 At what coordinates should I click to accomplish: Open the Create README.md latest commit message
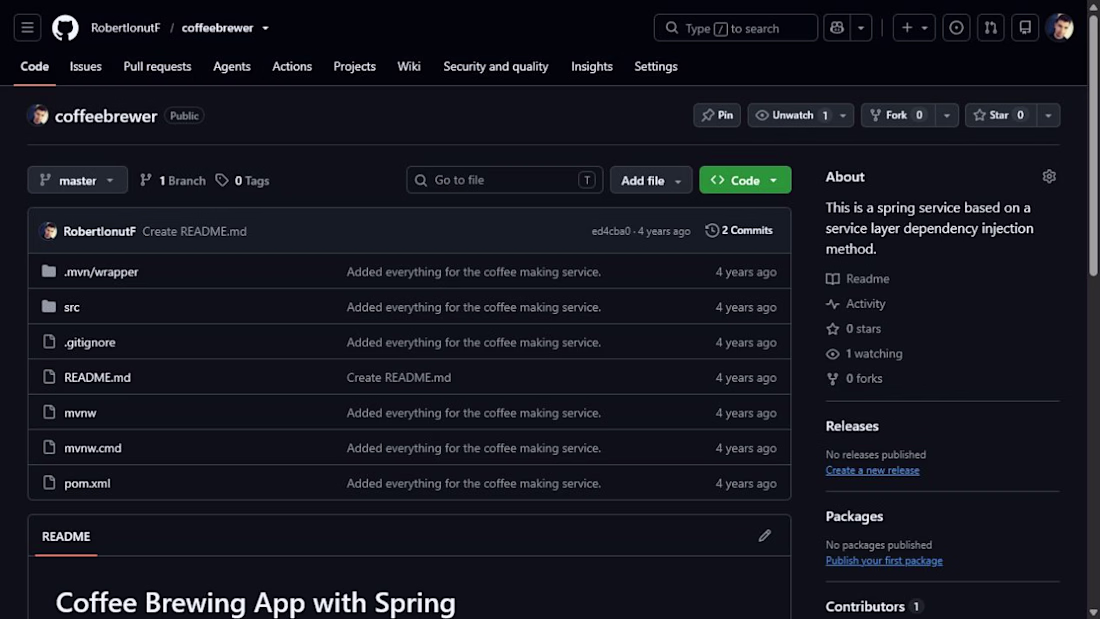(194, 231)
